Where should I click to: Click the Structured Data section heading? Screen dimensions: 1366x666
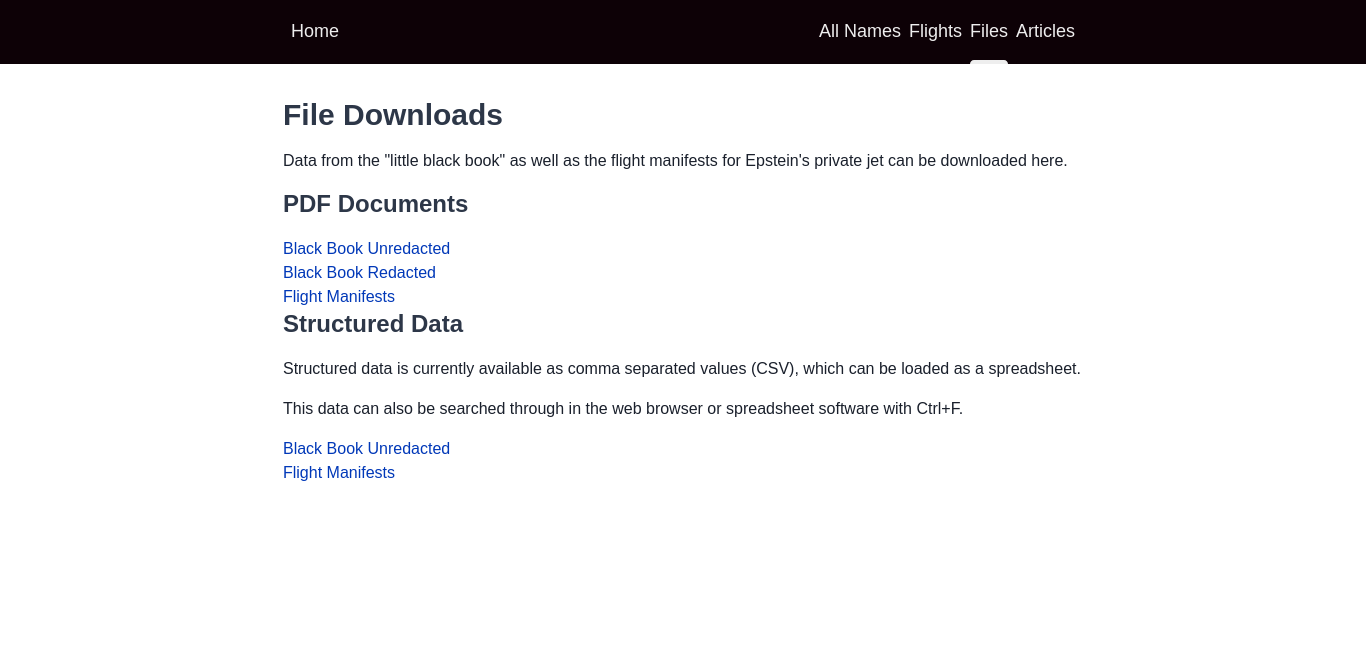click(x=373, y=324)
